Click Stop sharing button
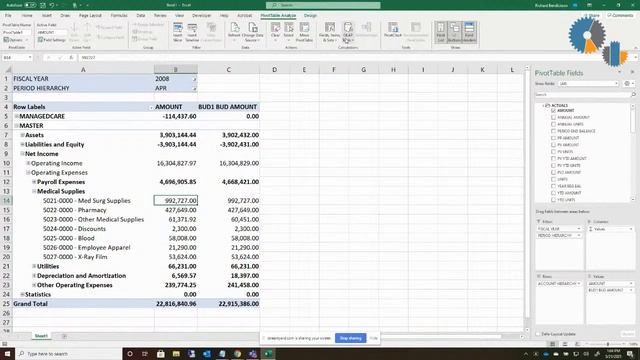 (x=351, y=338)
